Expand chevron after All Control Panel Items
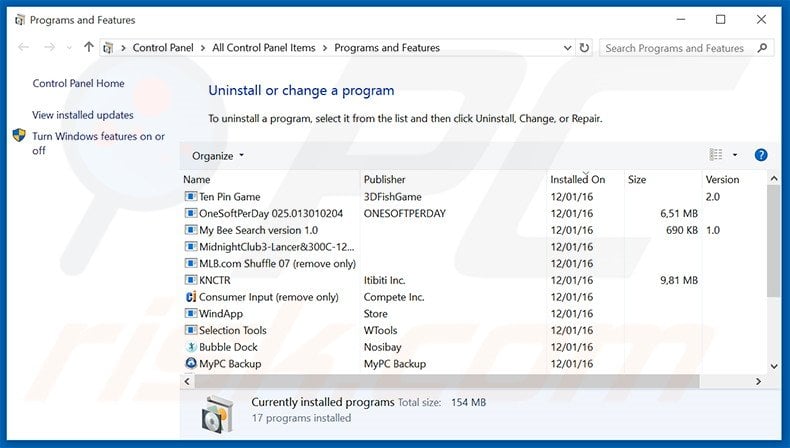This screenshot has height=448, width=790. 324,48
